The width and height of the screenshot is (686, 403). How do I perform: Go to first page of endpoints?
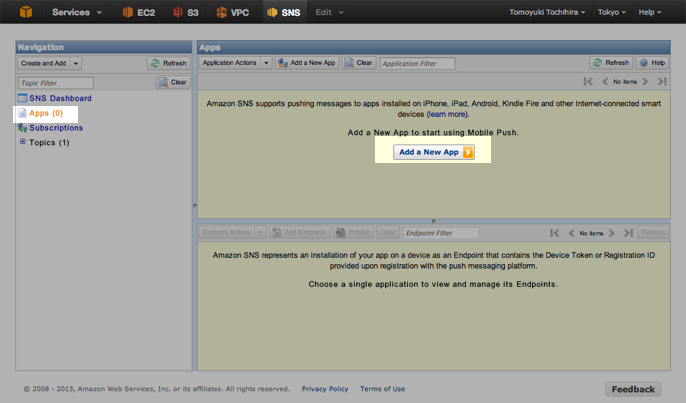click(x=554, y=233)
